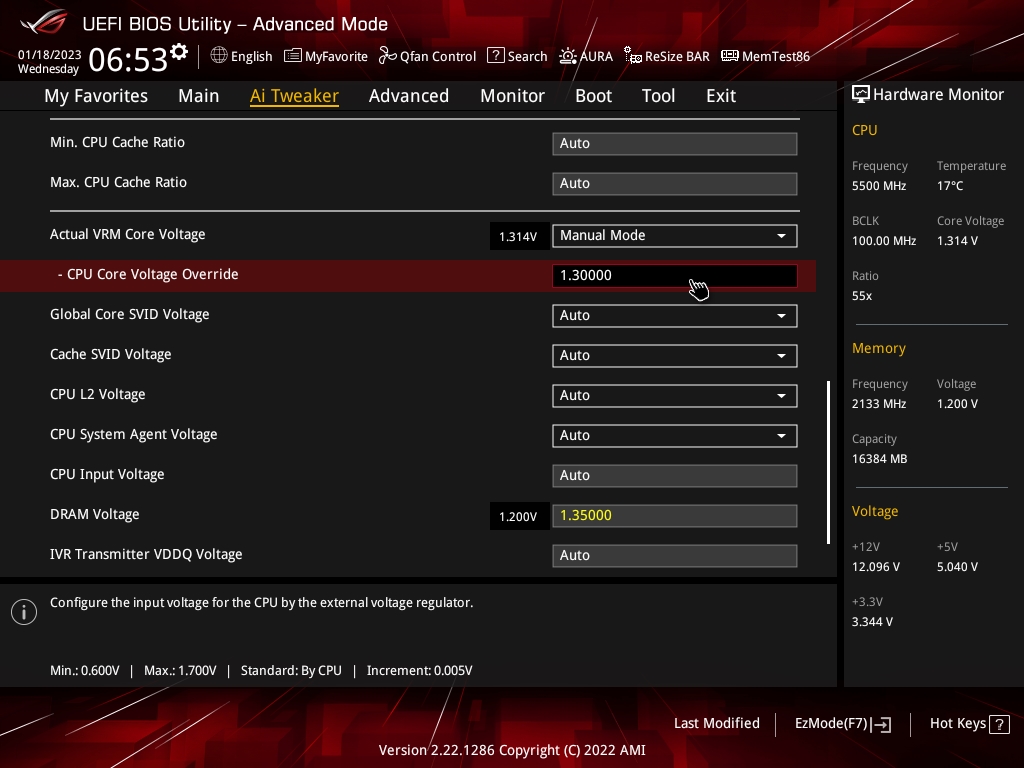
Task: Select the Ai Tweaker tab
Action: coord(295,96)
